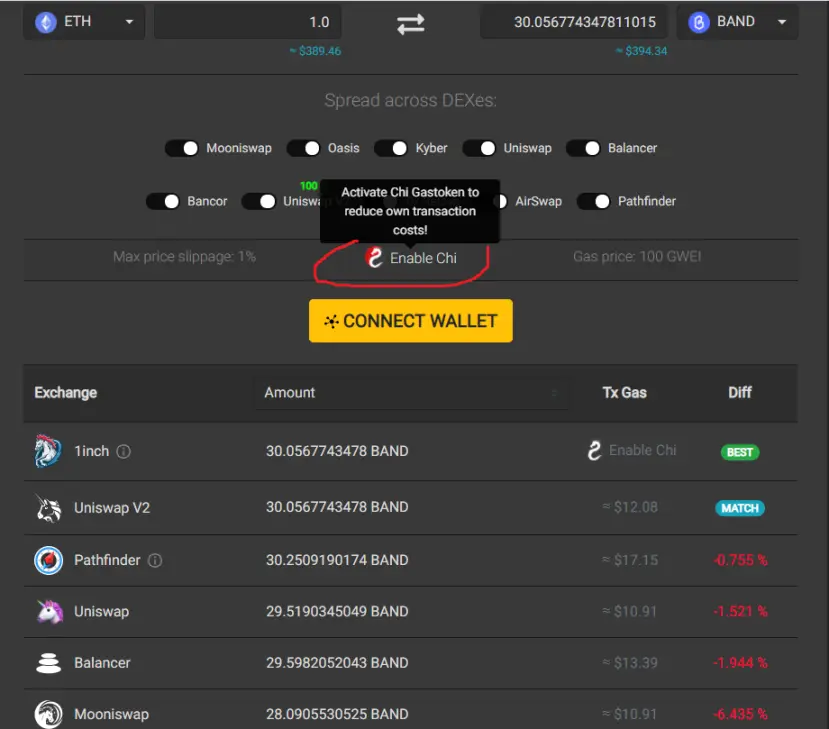Click the red Chi Gastoken icon
The height and width of the screenshot is (729, 829).
pos(374,258)
